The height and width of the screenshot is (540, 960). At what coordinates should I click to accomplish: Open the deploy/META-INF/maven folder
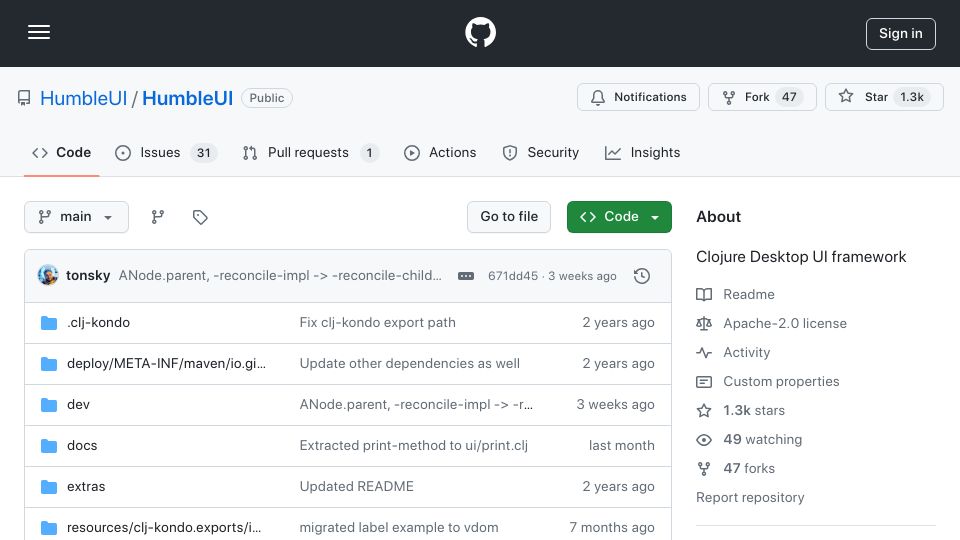tap(167, 364)
